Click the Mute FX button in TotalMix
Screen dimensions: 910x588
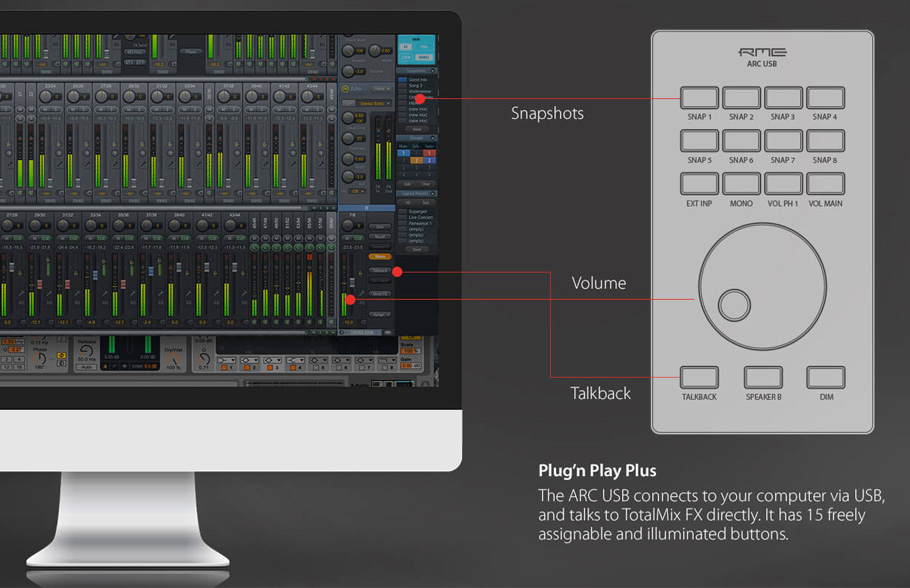380,294
